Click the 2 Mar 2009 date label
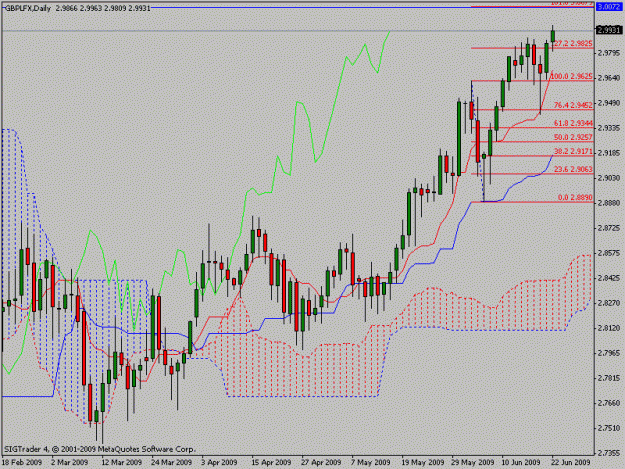This screenshot has width=625, height=469. tap(70, 462)
